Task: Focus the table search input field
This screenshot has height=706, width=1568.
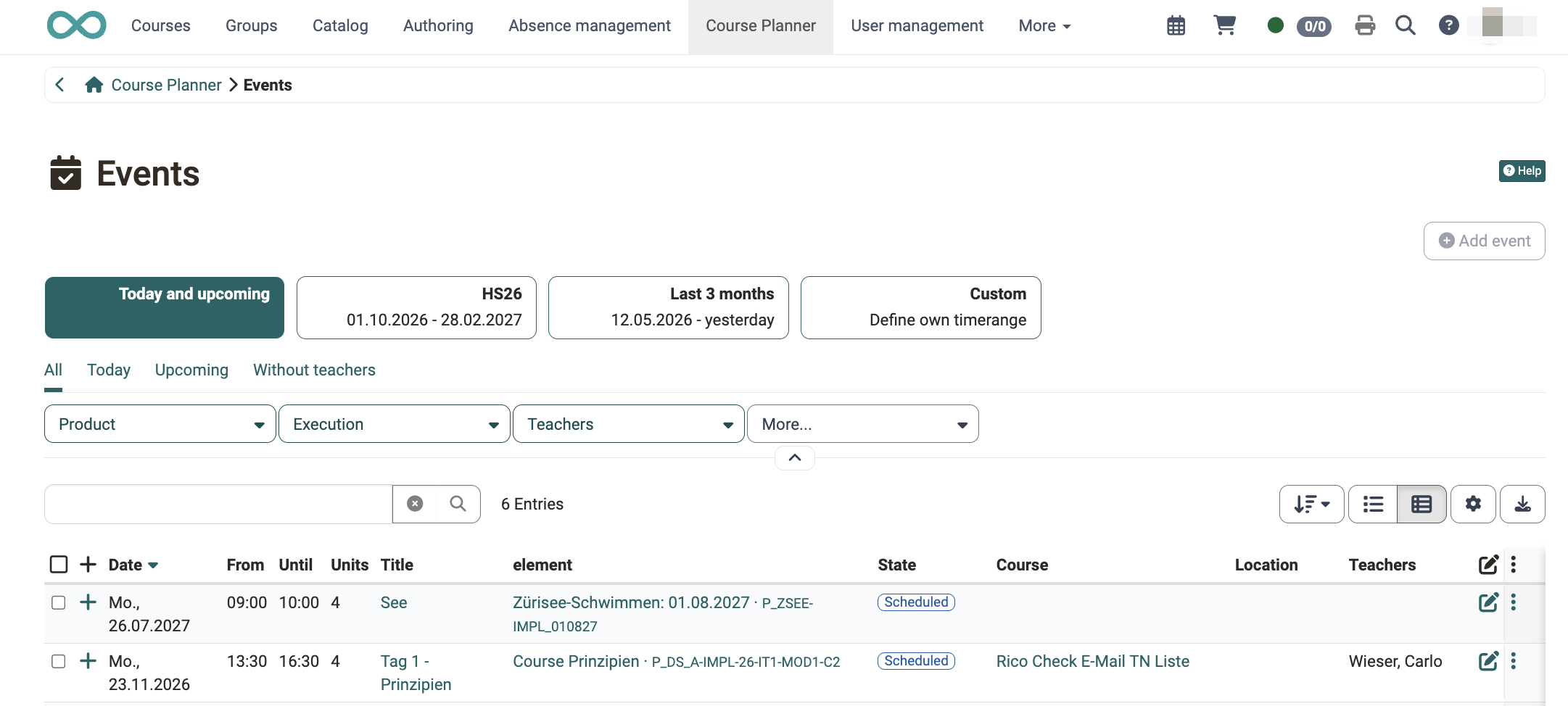Action: 218,504
